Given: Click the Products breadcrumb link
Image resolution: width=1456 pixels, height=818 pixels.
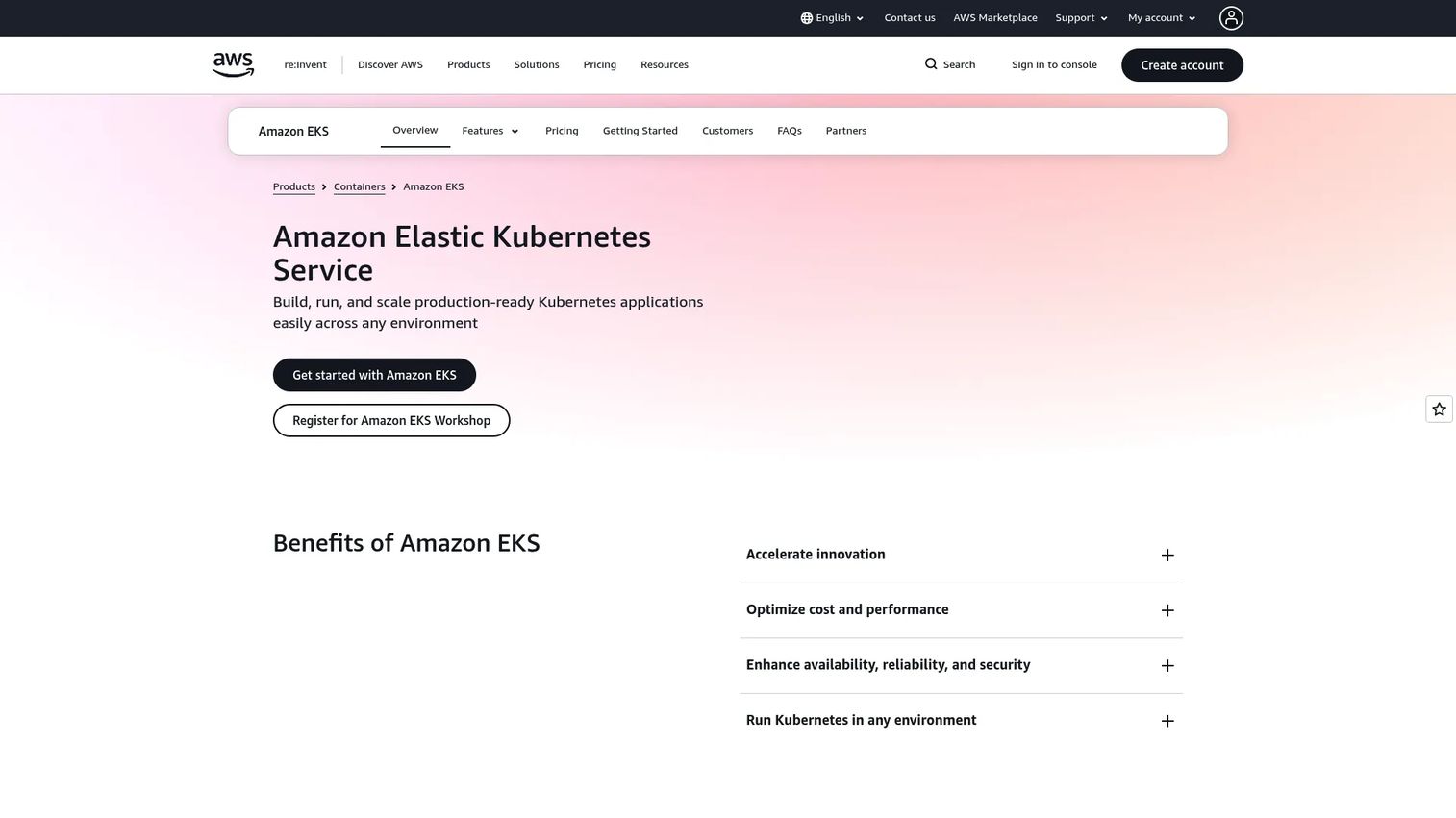Looking at the screenshot, I should (293, 186).
